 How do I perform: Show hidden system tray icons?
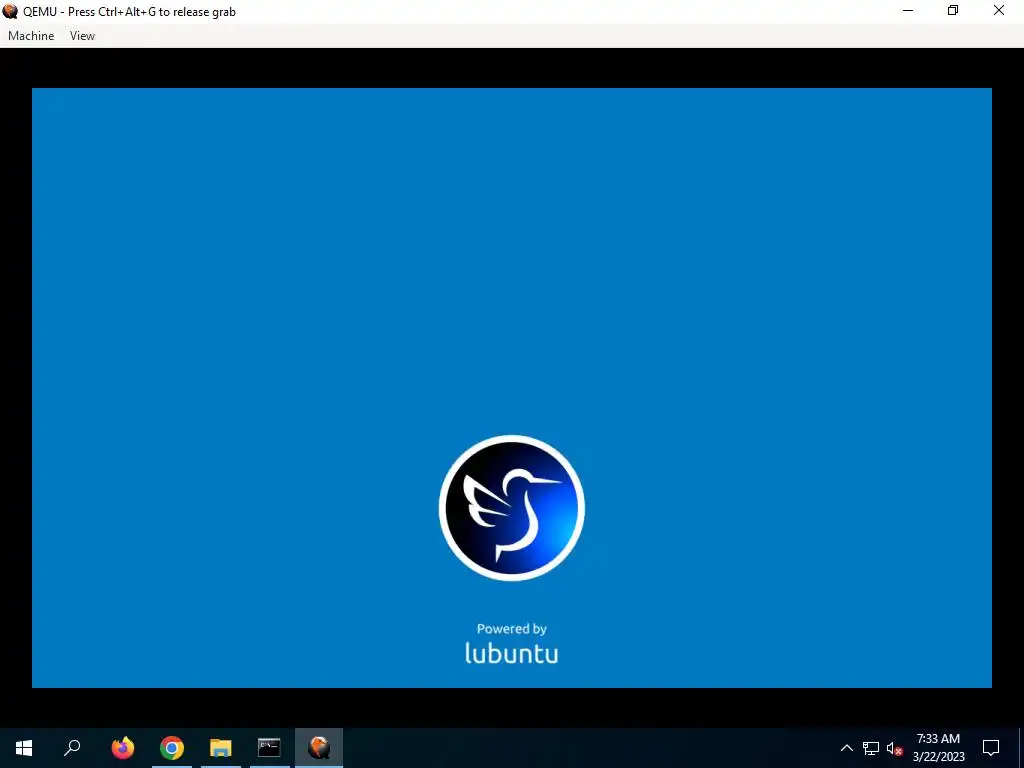tap(846, 748)
